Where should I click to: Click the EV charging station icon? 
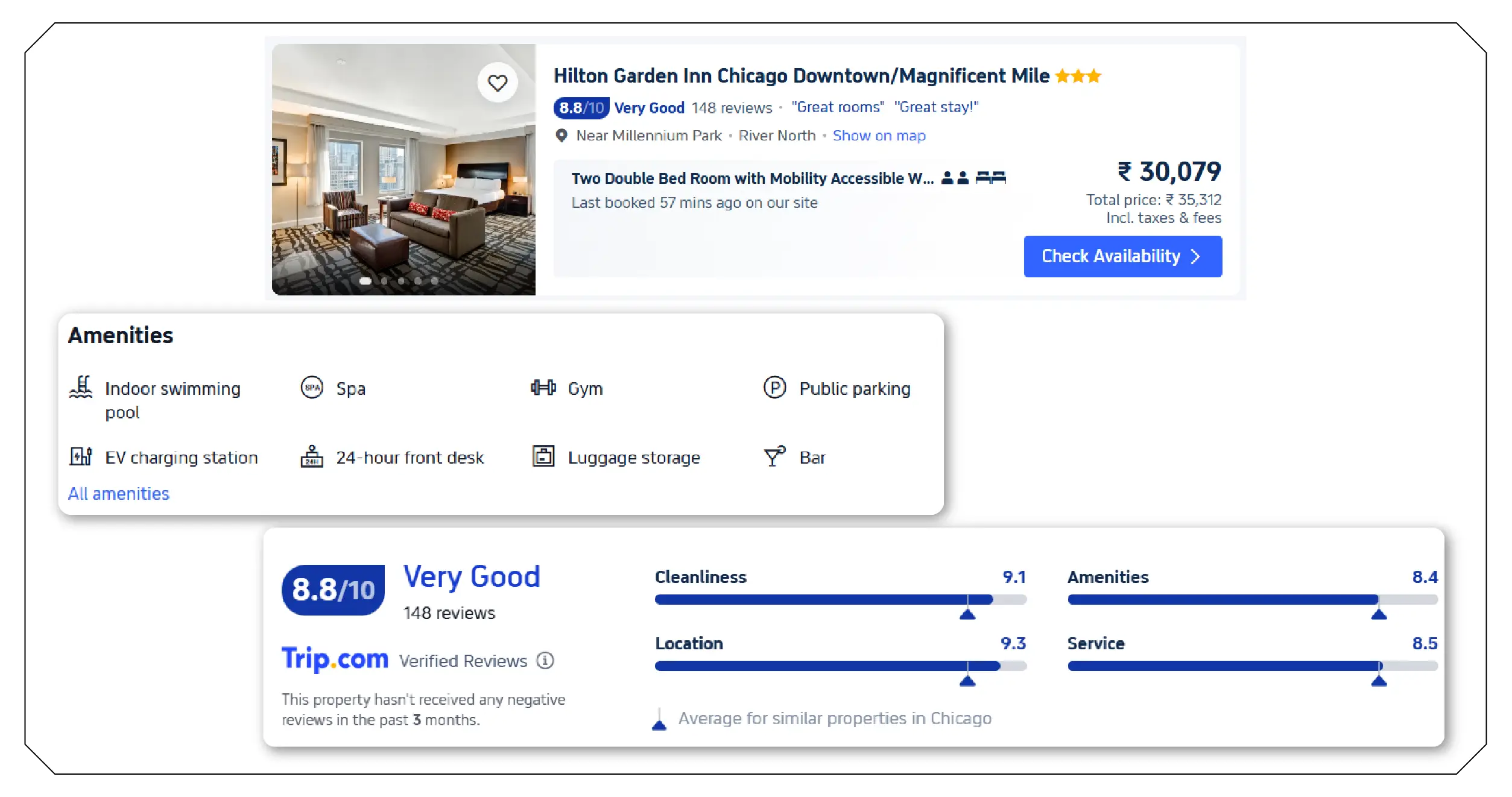(81, 456)
